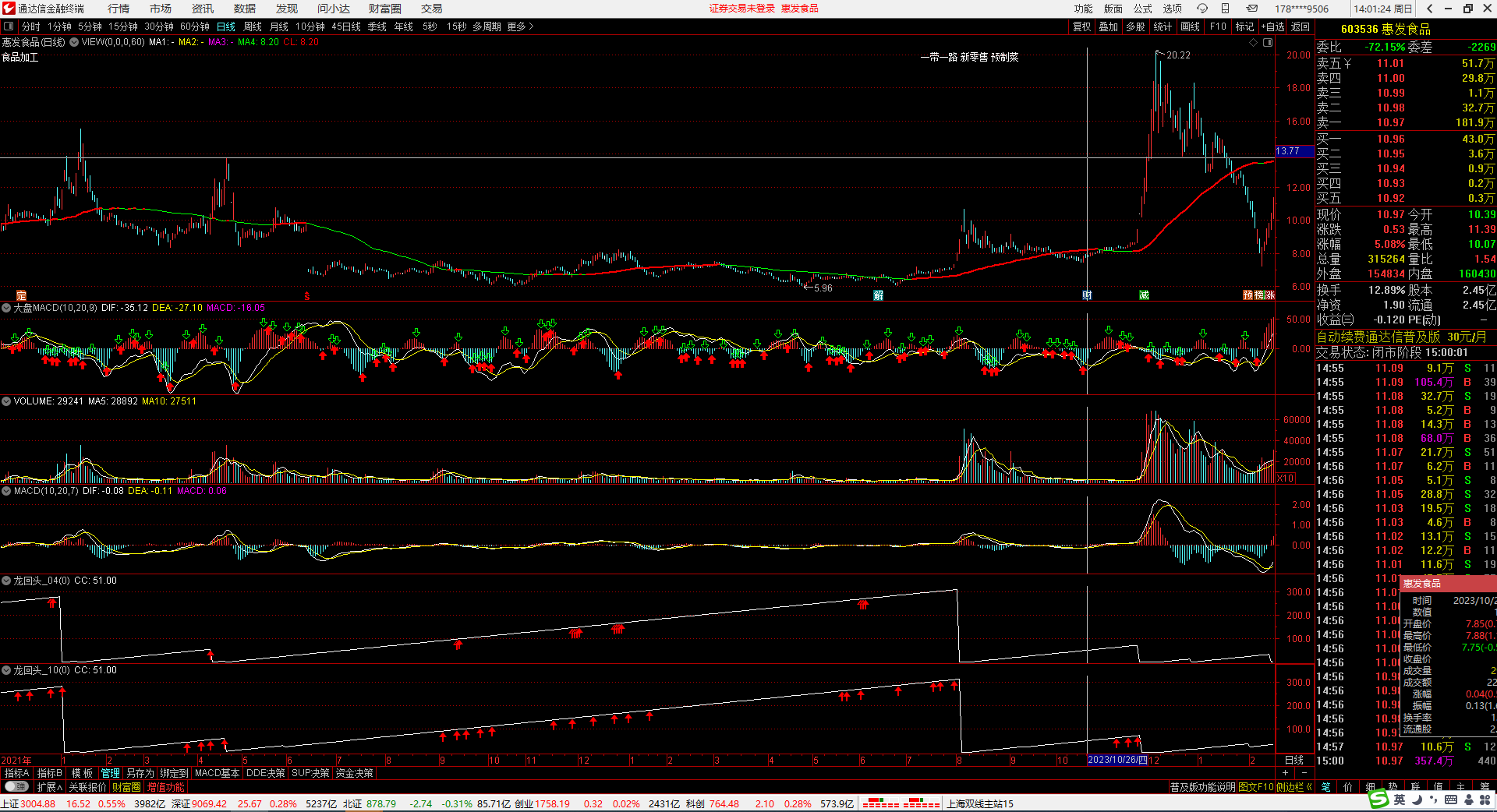Click the chart layout icon before 分时
This screenshot has height=812, width=1497.
9,26
